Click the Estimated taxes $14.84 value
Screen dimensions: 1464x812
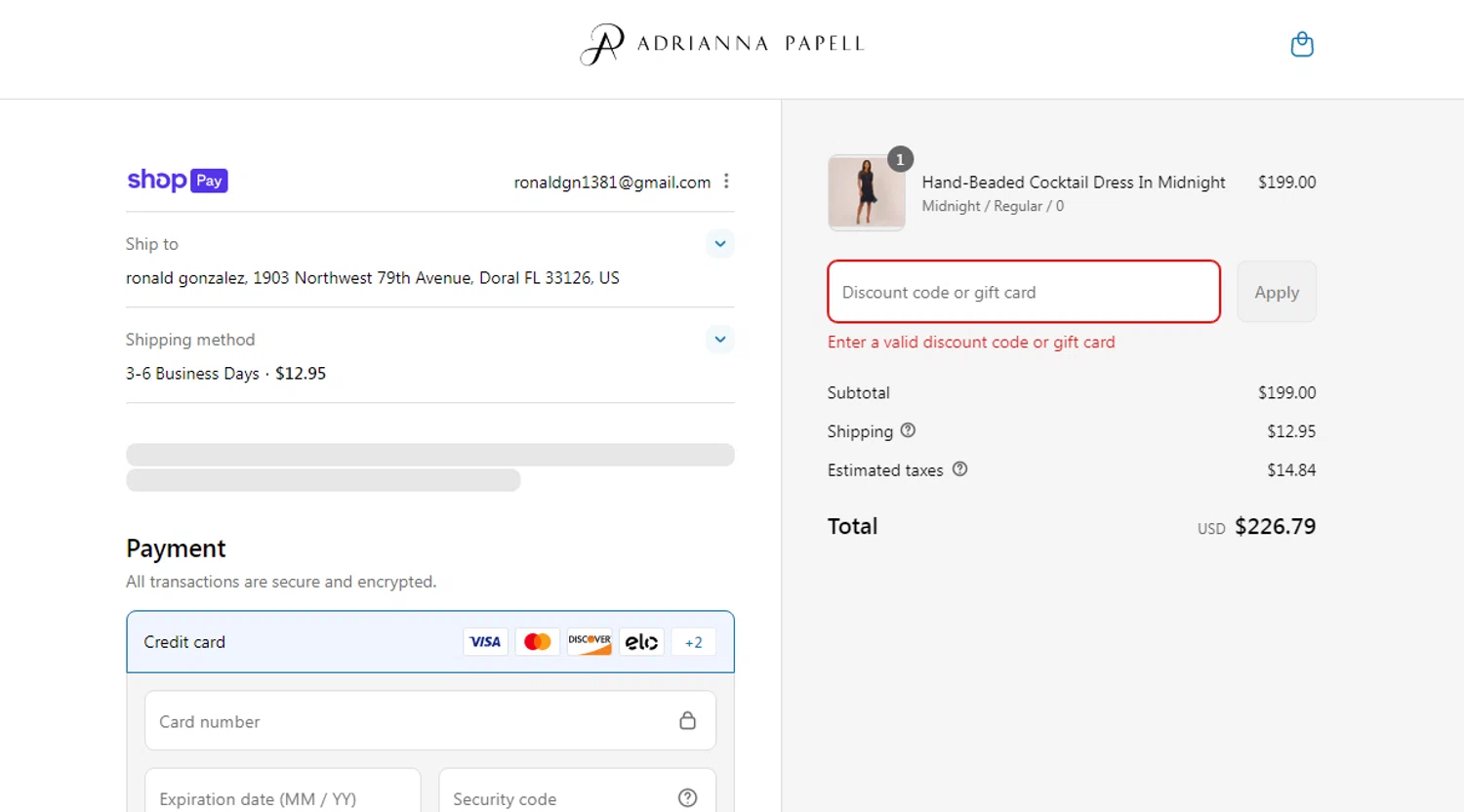pos(1291,470)
